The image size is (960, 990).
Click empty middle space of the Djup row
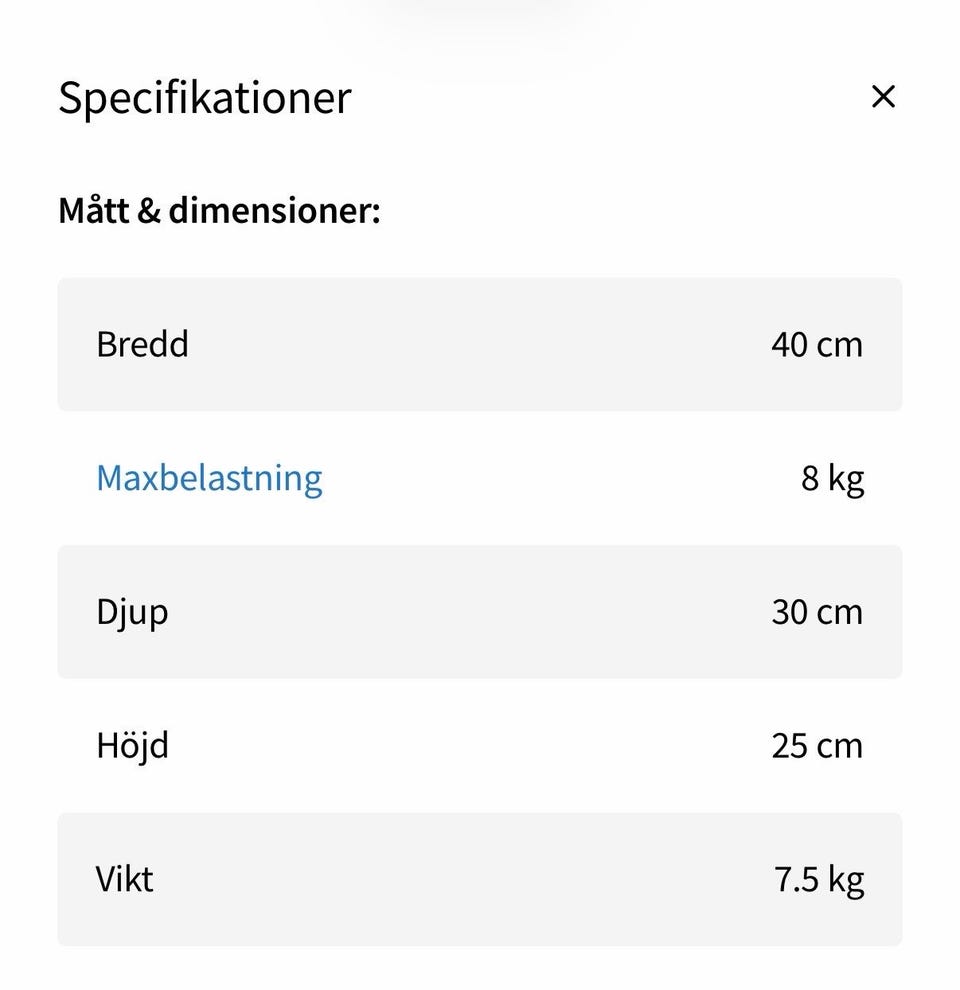[480, 612]
